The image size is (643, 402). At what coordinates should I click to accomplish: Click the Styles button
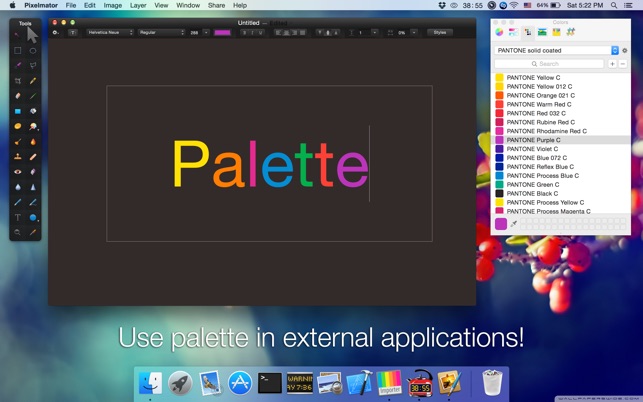[x=440, y=32]
